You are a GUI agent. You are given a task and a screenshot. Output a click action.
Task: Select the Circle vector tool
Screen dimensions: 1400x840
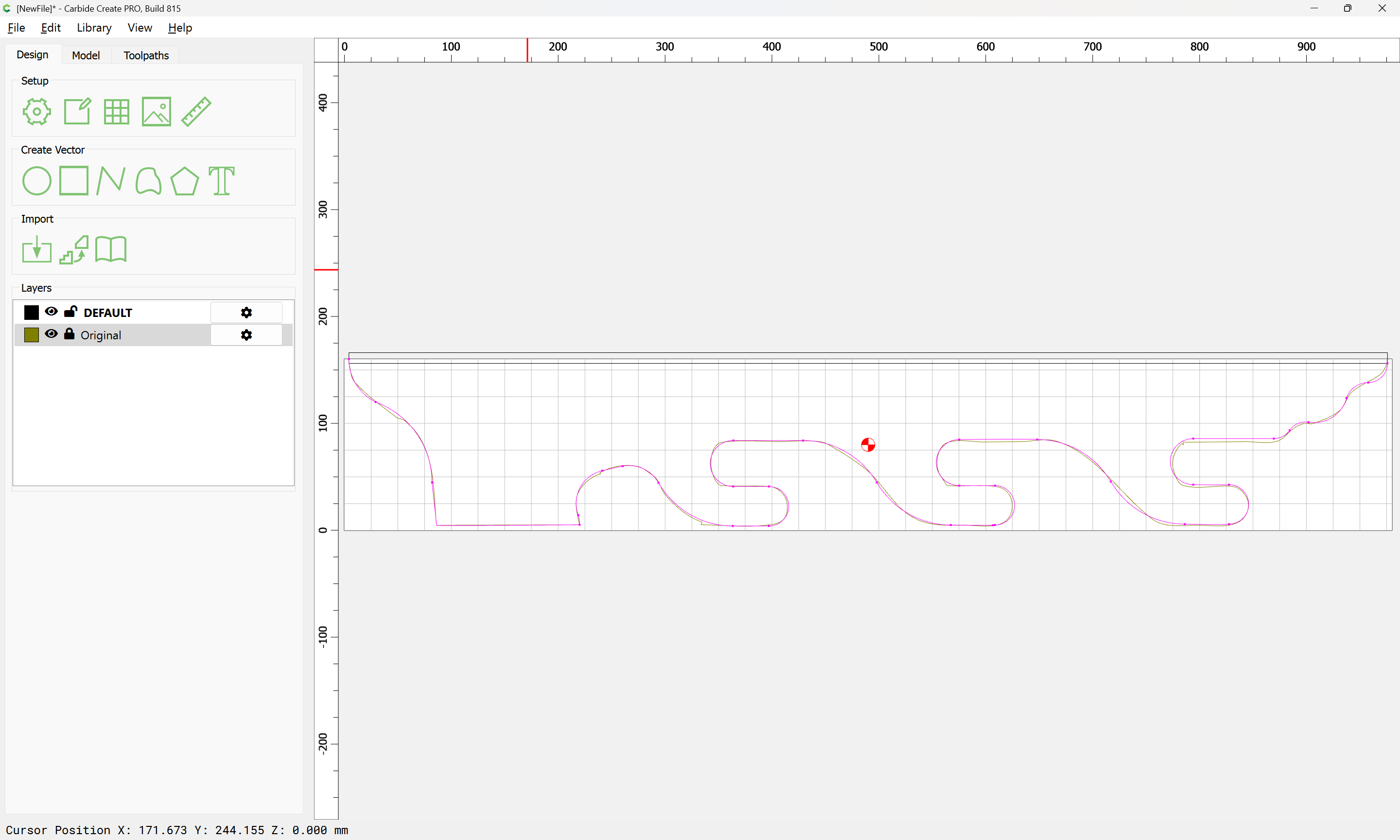37,181
